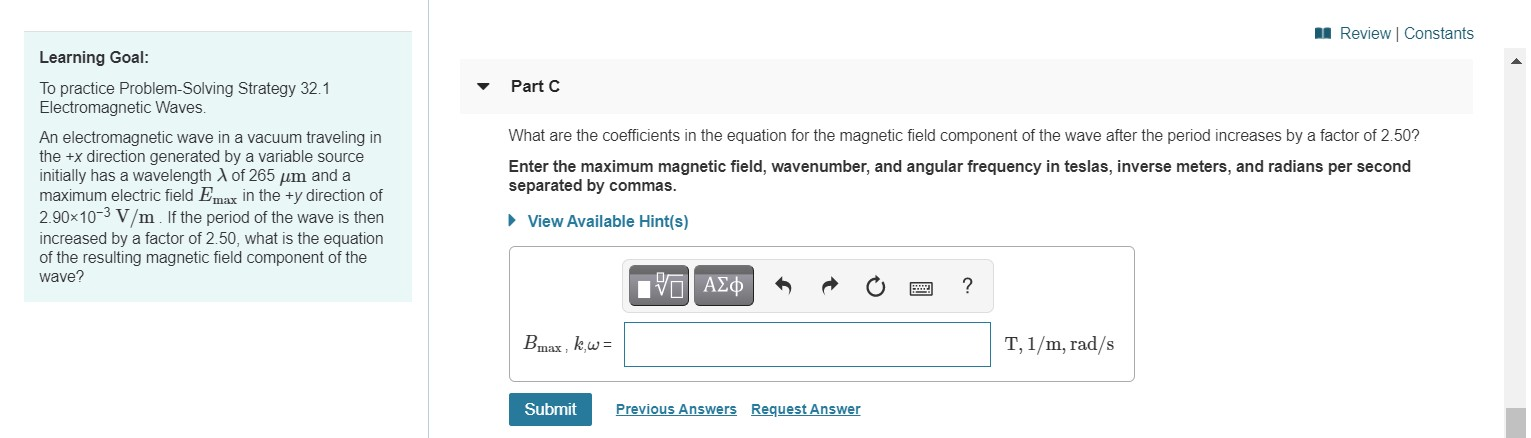Click the Review book icon
This screenshot has width=1531, height=438.
coord(1323,33)
